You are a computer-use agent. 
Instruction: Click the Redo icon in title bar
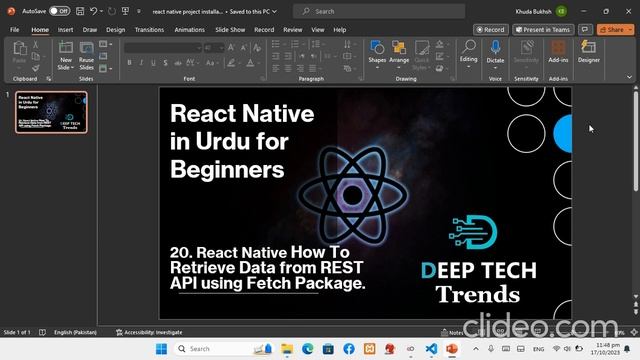[111, 11]
